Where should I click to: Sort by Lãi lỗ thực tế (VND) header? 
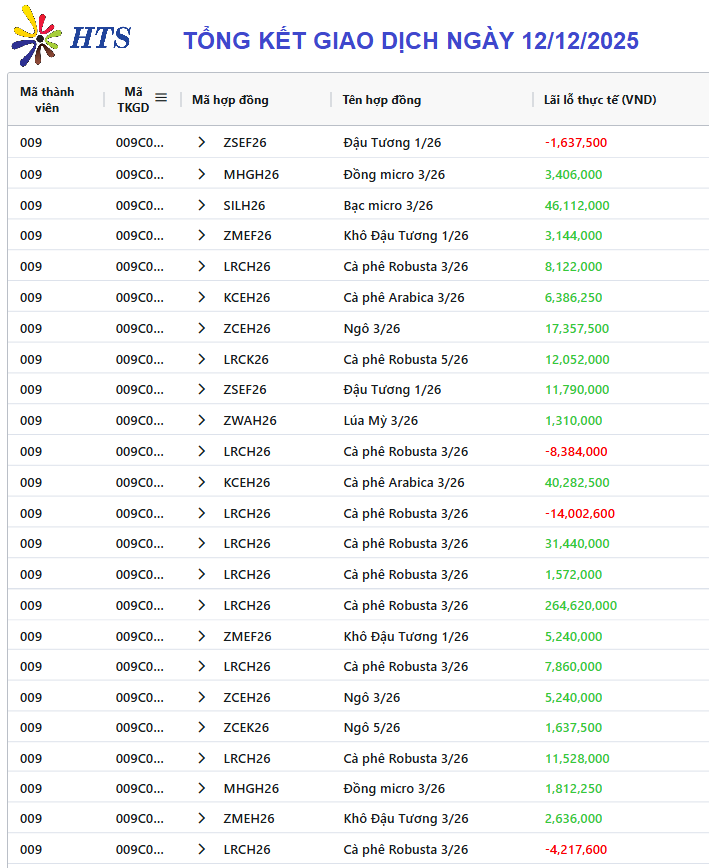point(600,100)
